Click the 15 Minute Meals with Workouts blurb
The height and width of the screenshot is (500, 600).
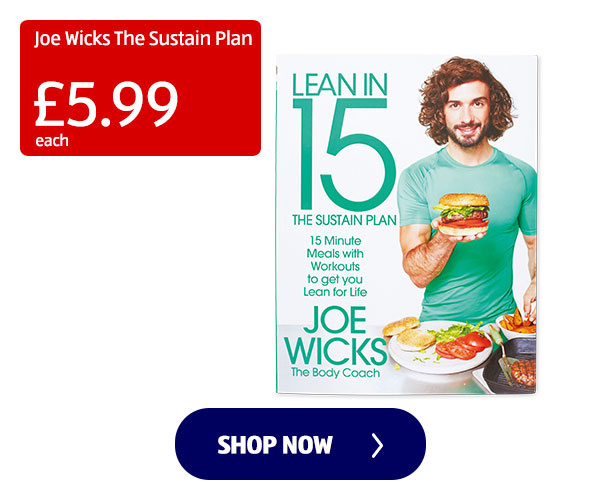point(335,266)
